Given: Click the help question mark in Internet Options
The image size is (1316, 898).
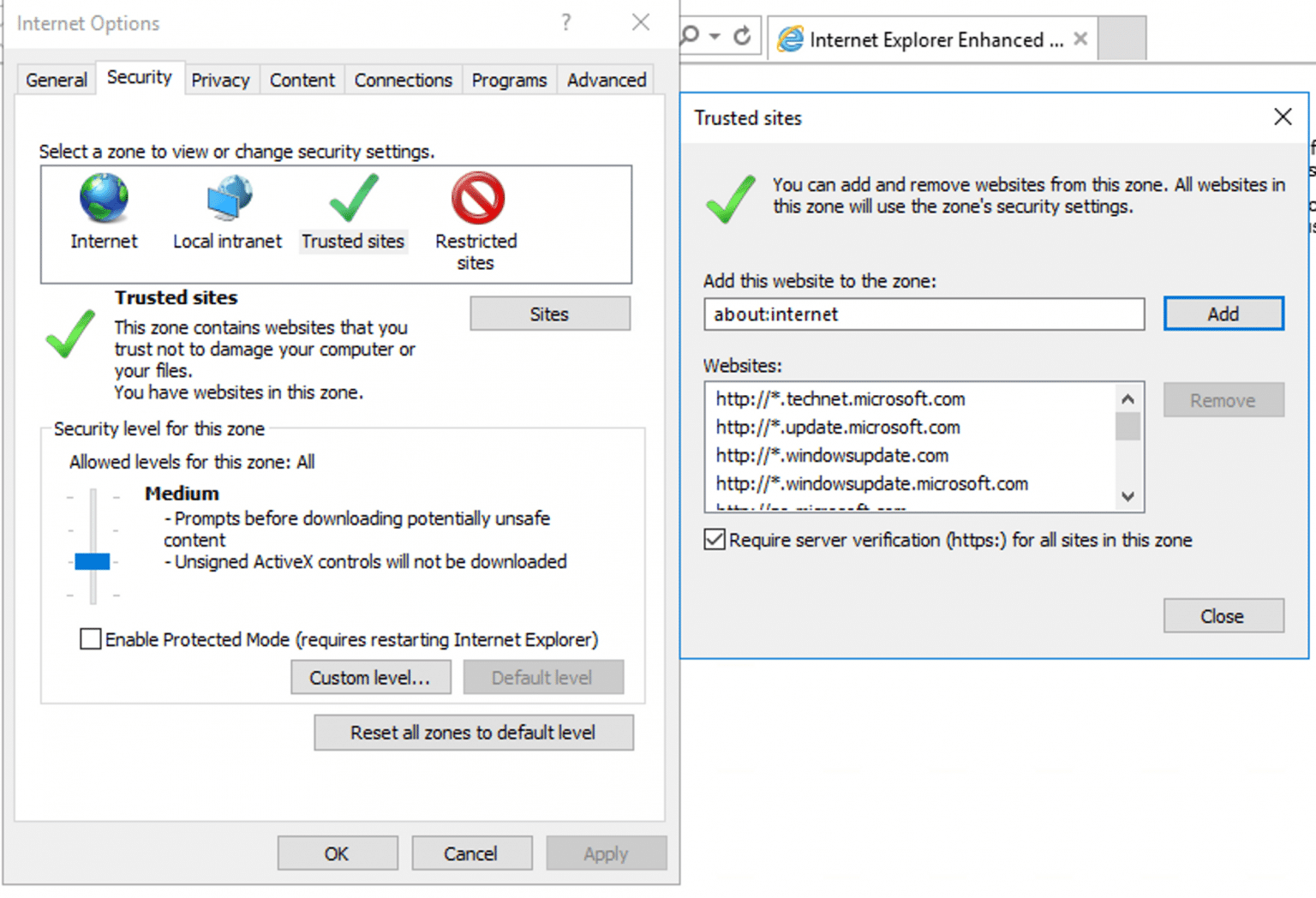Looking at the screenshot, I should [566, 23].
